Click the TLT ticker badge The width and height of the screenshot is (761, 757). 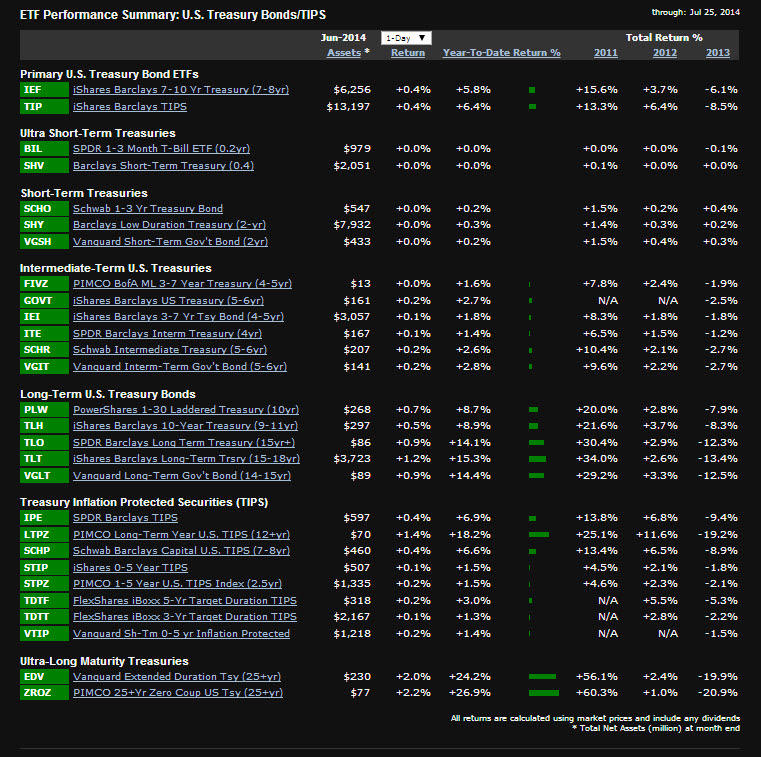click(43, 459)
